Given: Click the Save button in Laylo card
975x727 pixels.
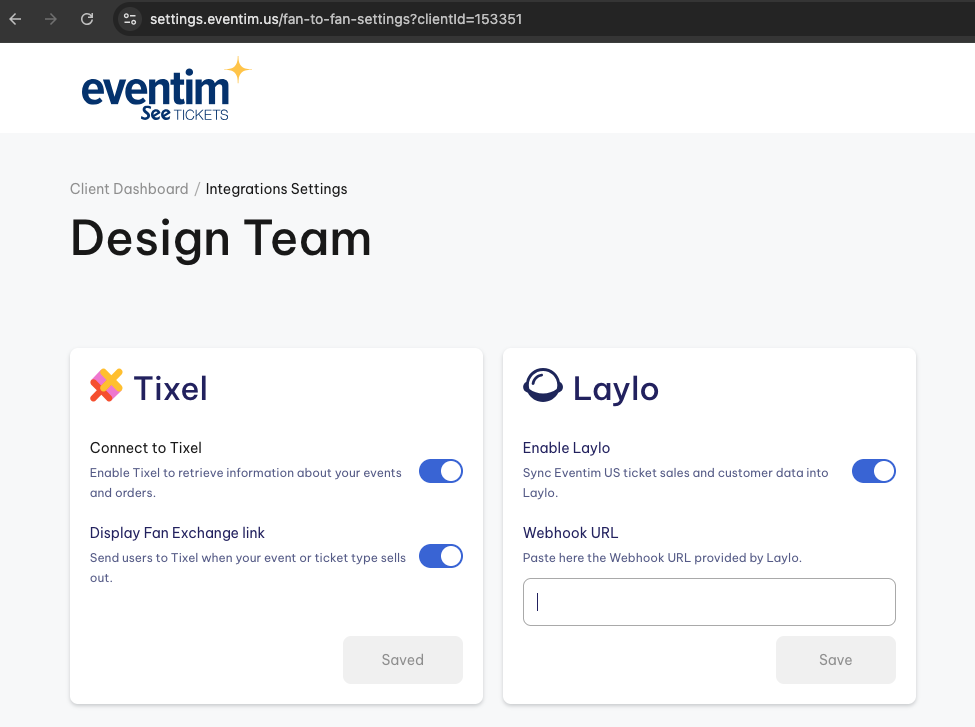Looking at the screenshot, I should click(836, 660).
